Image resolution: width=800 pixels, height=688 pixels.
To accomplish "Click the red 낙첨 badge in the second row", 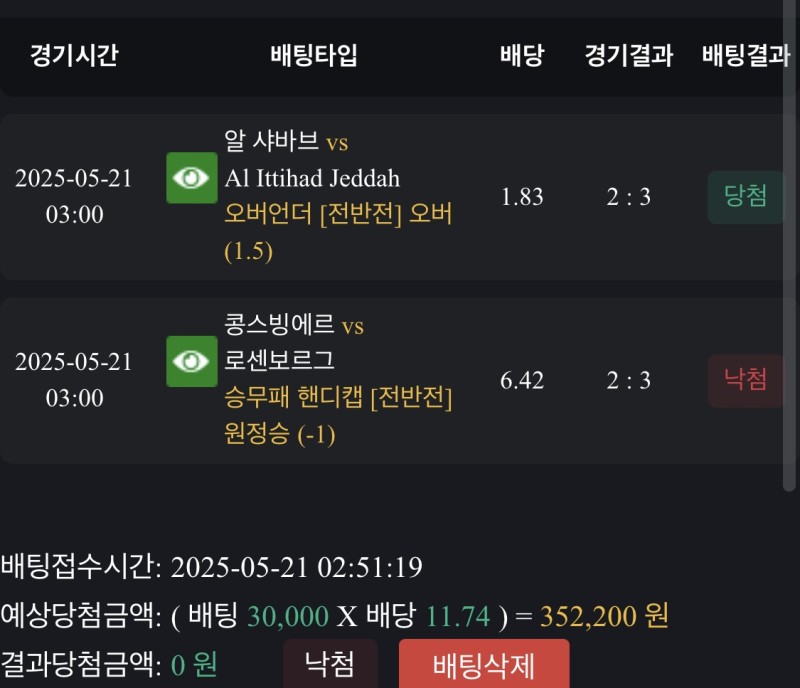I will click(x=745, y=380).
